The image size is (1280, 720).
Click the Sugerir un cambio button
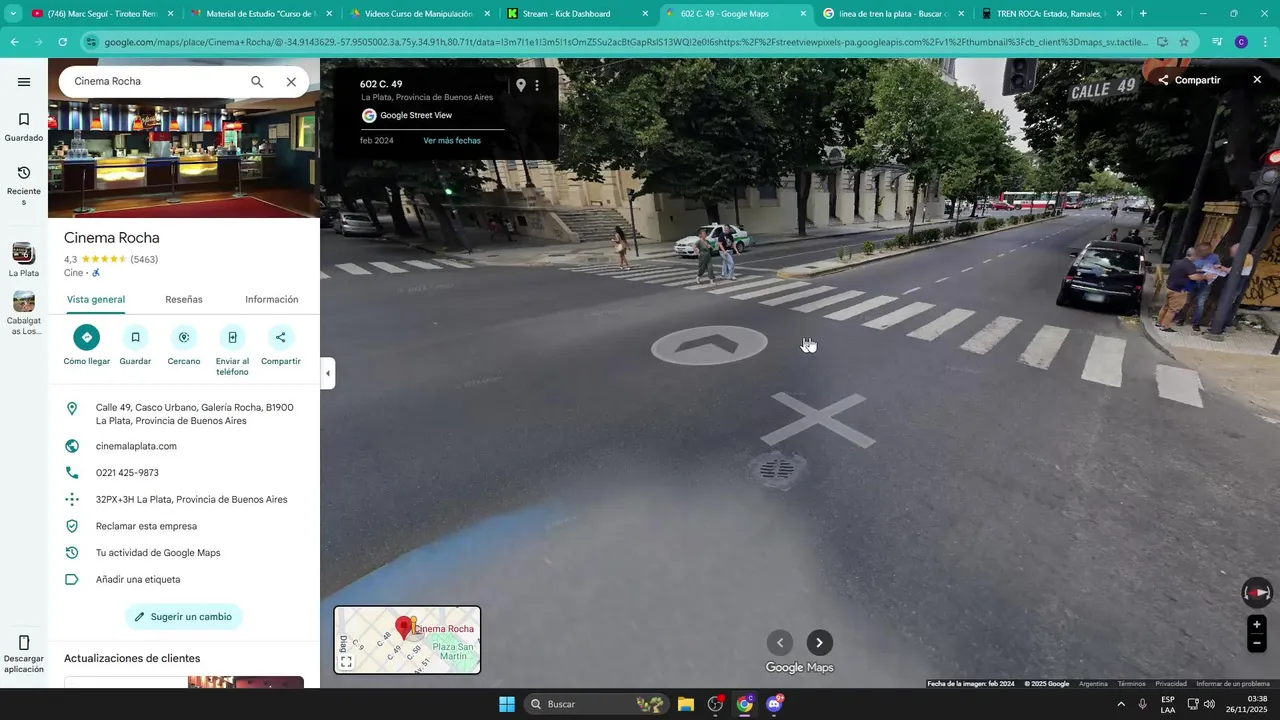[x=184, y=617]
